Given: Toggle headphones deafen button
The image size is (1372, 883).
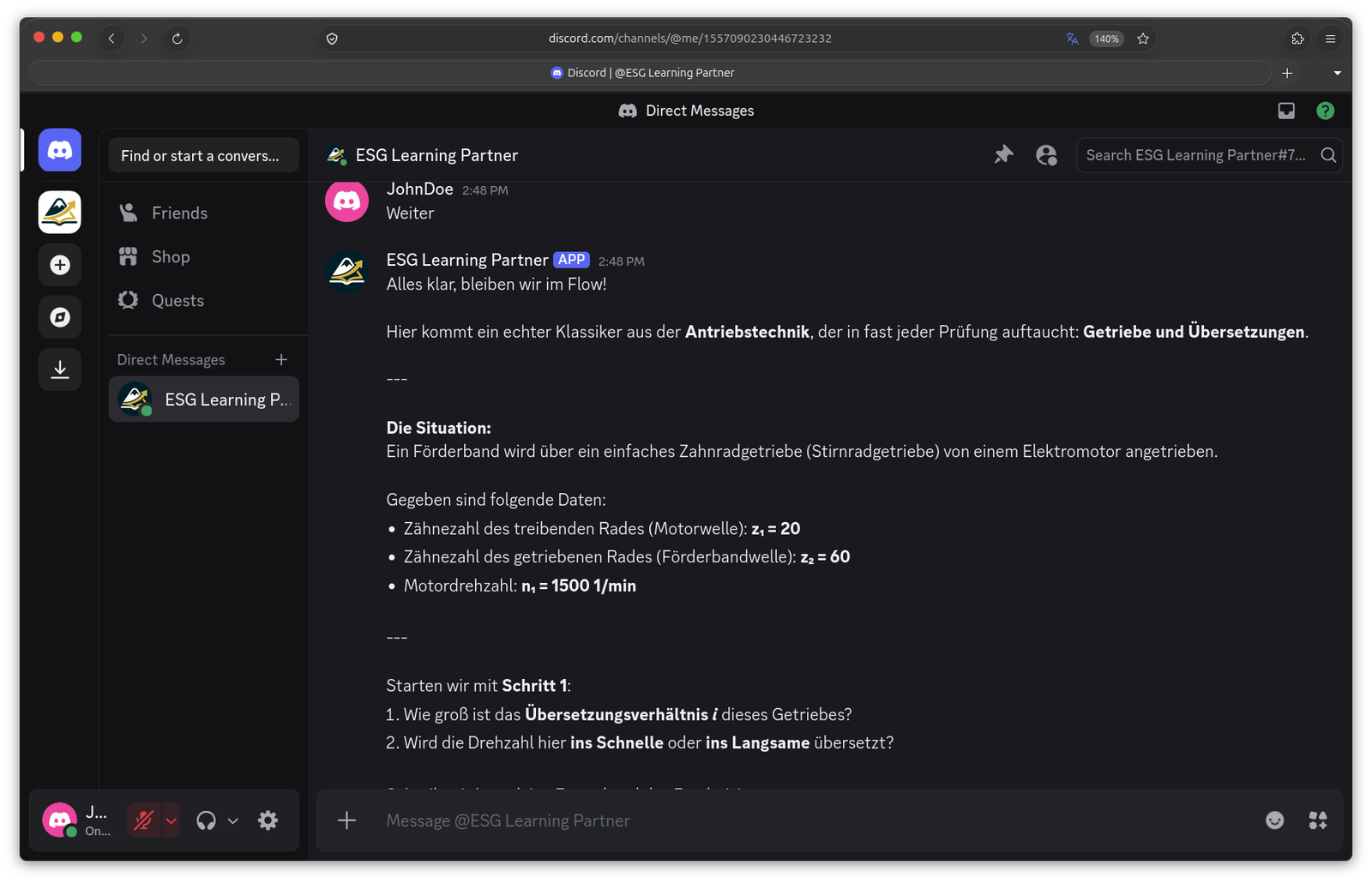Looking at the screenshot, I should point(206,820).
